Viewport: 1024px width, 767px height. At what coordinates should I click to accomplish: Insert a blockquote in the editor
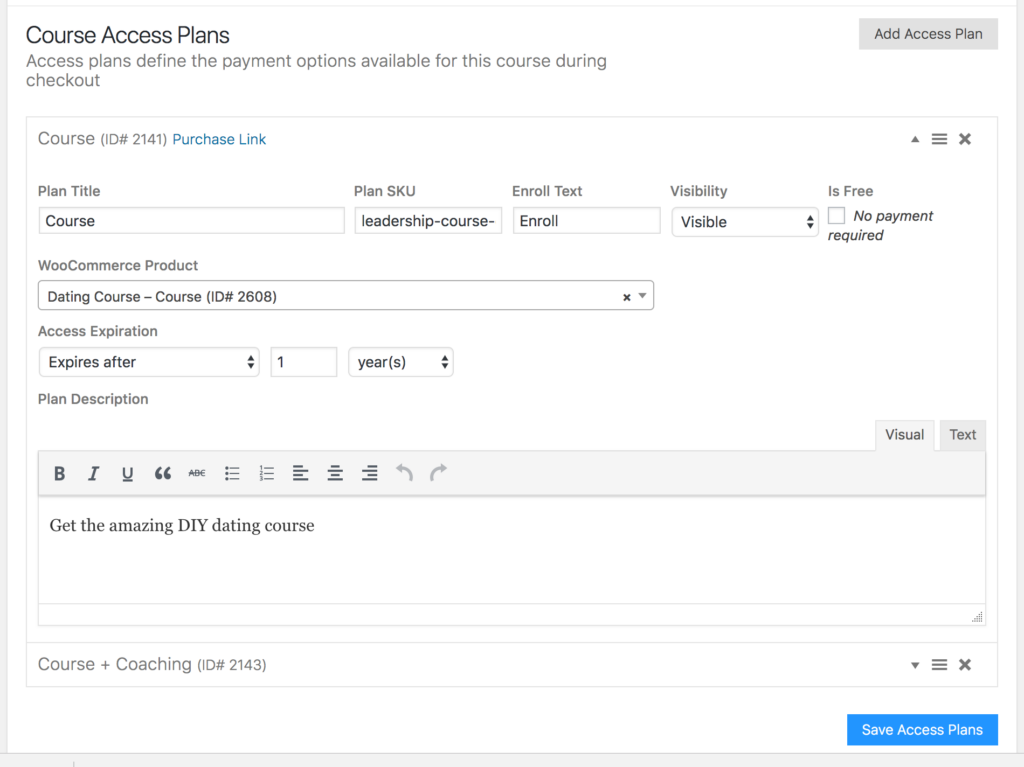tap(163, 473)
